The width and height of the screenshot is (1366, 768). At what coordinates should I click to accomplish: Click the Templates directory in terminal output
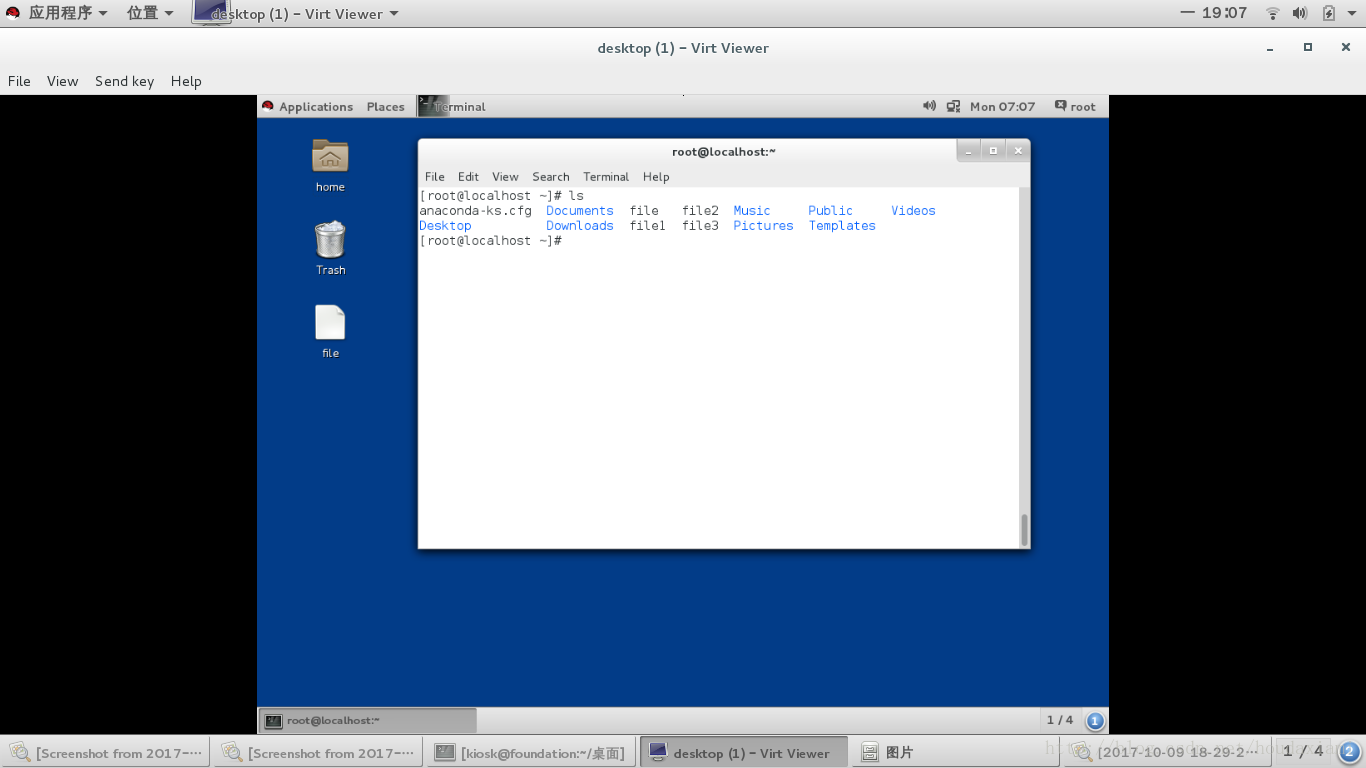click(x=842, y=226)
